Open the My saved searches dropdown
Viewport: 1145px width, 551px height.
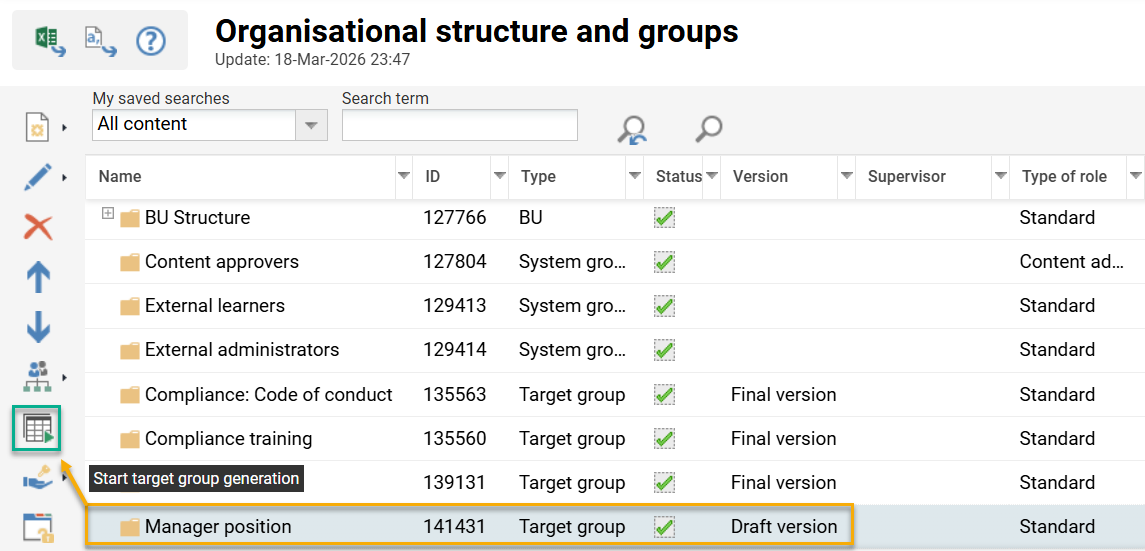tap(311, 125)
